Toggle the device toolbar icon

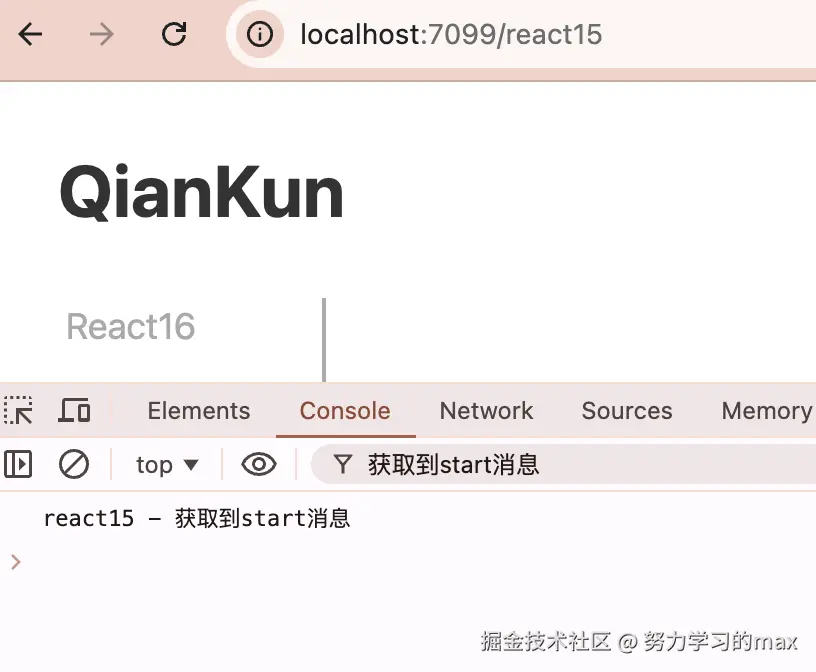click(x=74, y=411)
